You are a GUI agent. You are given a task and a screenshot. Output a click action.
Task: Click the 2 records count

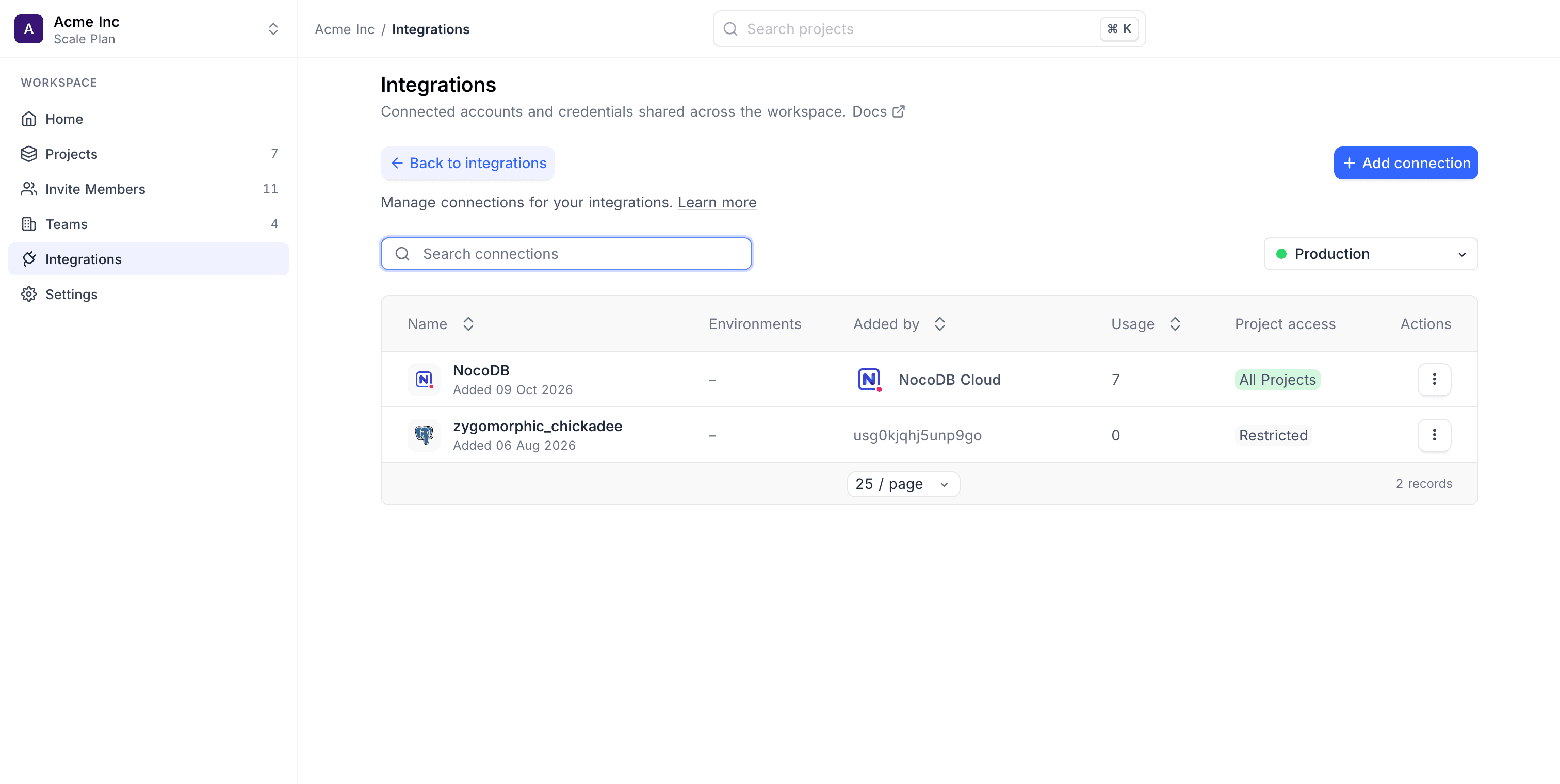tap(1424, 484)
